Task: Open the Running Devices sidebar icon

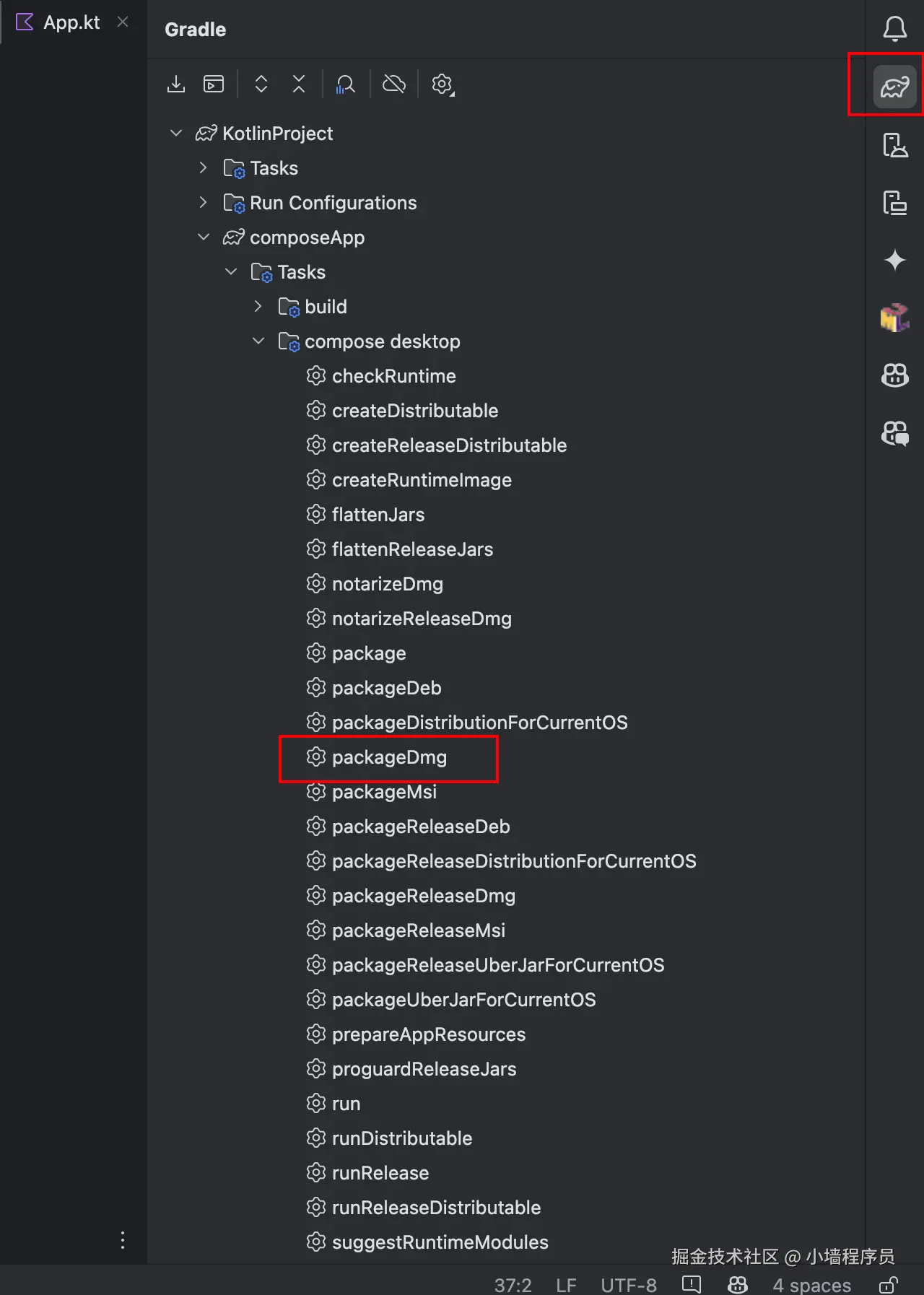Action: [894, 203]
